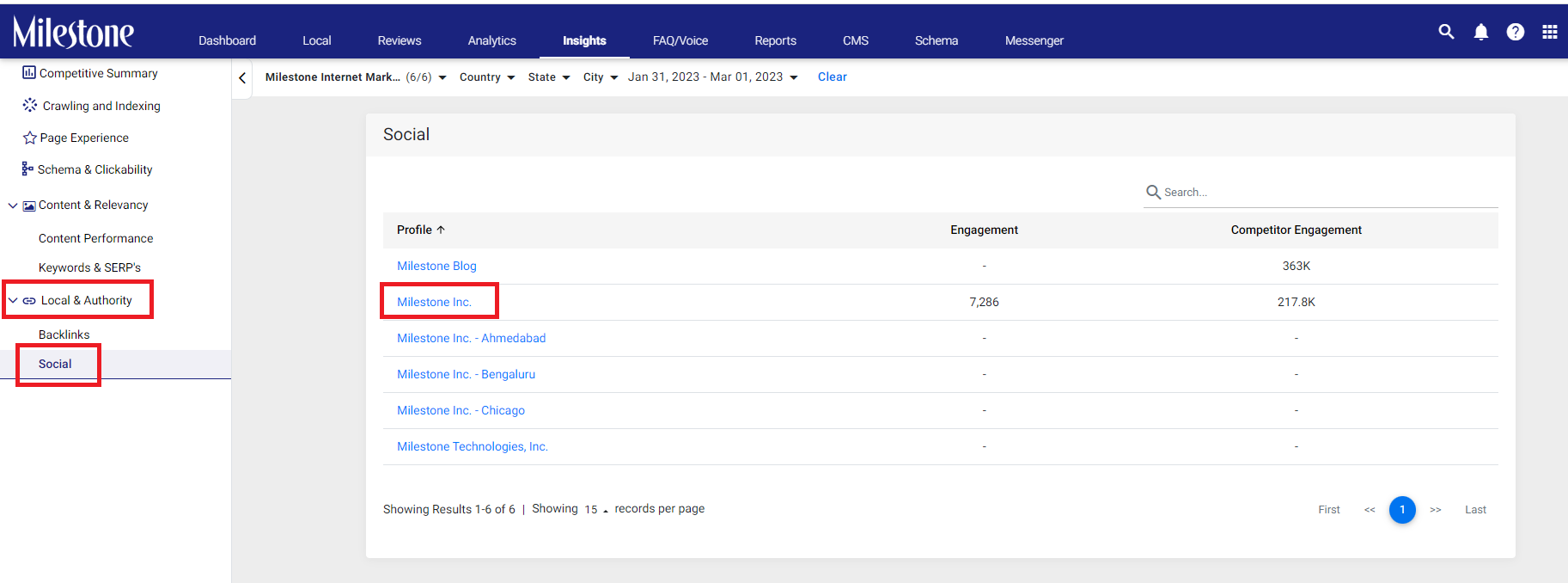Viewport: 1568px width, 583px height.
Task: Go to next page with >> button
Action: click(x=1436, y=510)
